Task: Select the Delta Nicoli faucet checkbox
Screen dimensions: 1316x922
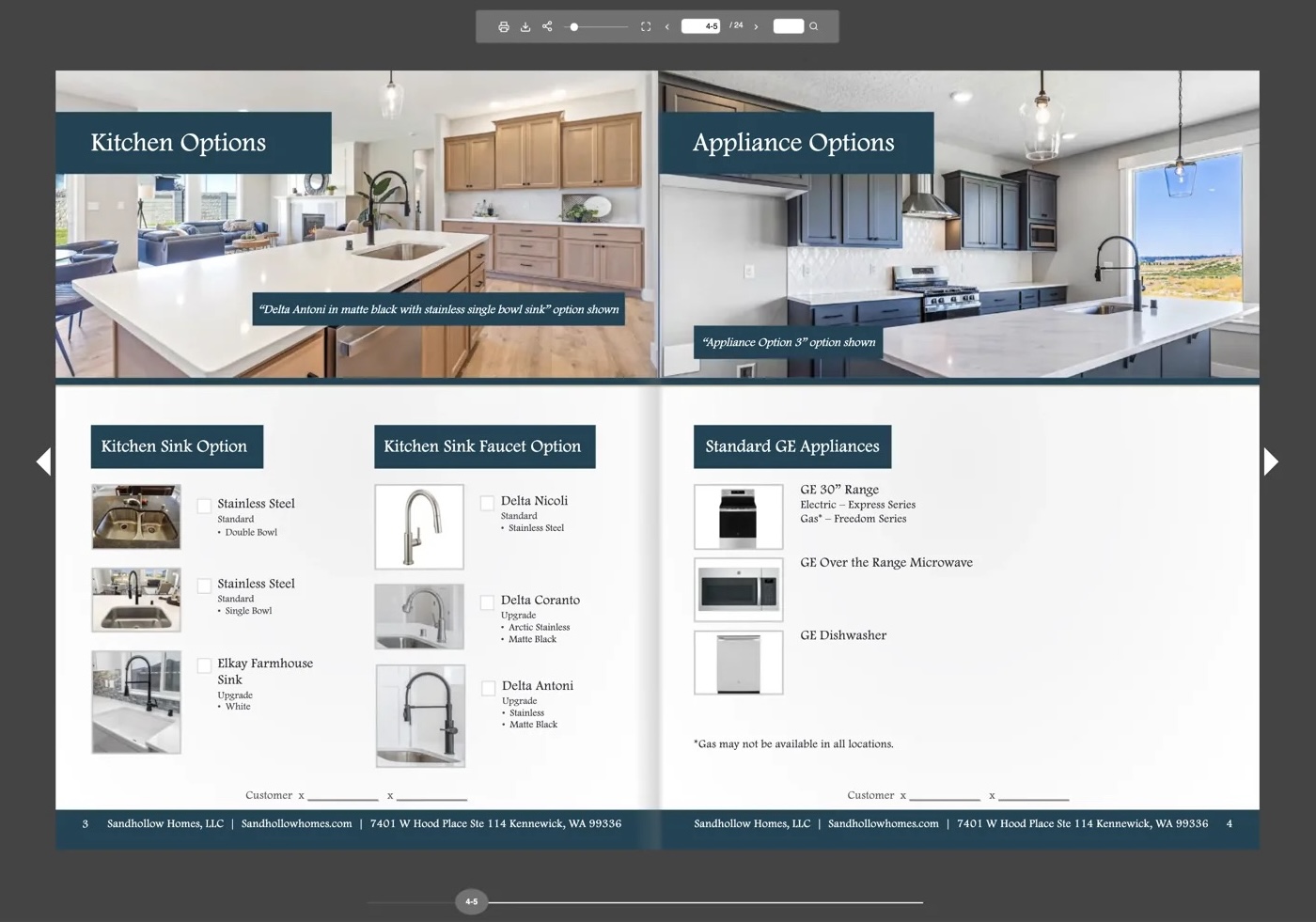Action: (487, 503)
